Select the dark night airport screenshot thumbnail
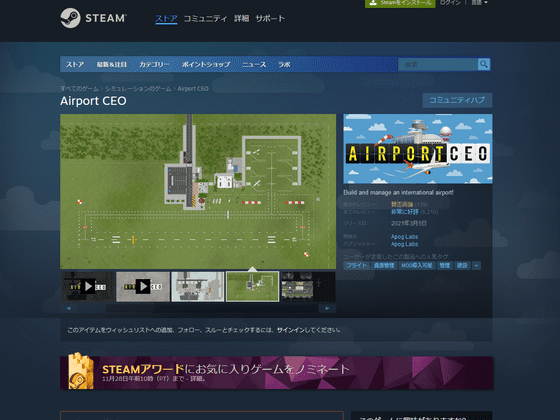 (308, 286)
